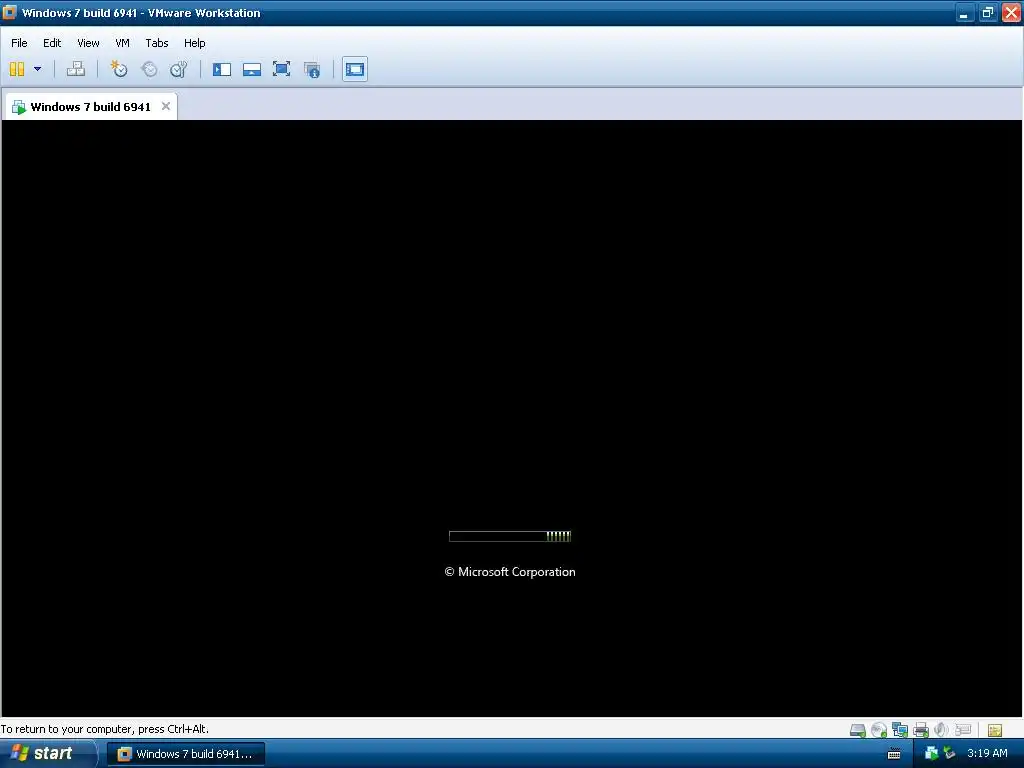Click the VMware Workstation title bar icon
Image resolution: width=1024 pixels, height=768 pixels.
[9, 12]
